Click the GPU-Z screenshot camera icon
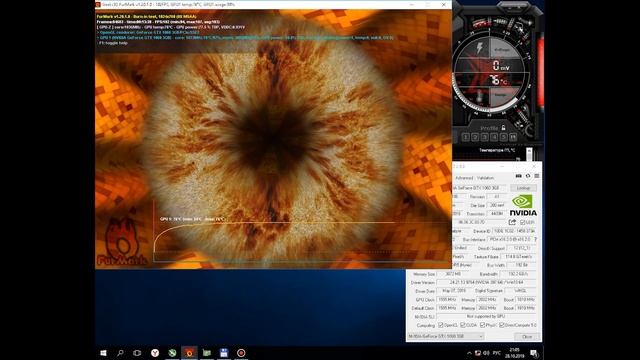The image size is (640, 360). (518, 176)
